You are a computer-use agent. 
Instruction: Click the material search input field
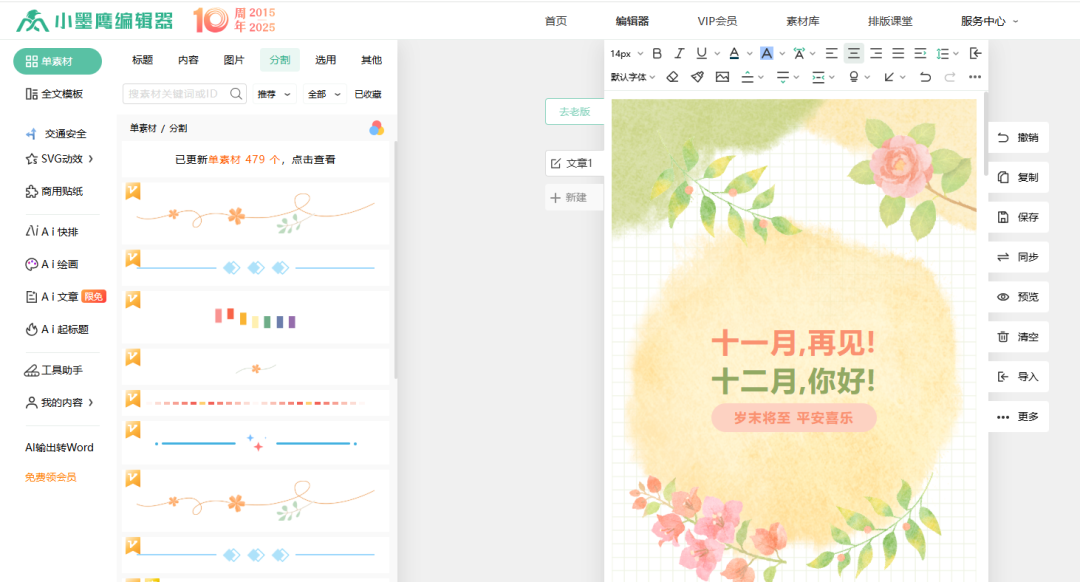pos(185,94)
